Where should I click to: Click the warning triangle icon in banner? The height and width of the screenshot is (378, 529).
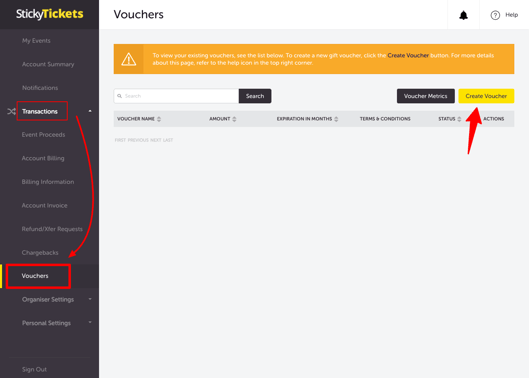click(129, 59)
